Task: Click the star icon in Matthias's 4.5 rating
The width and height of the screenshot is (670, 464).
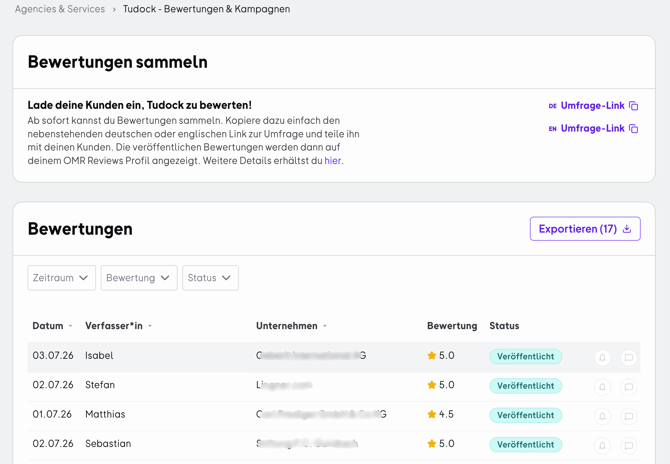Action: [x=432, y=414]
